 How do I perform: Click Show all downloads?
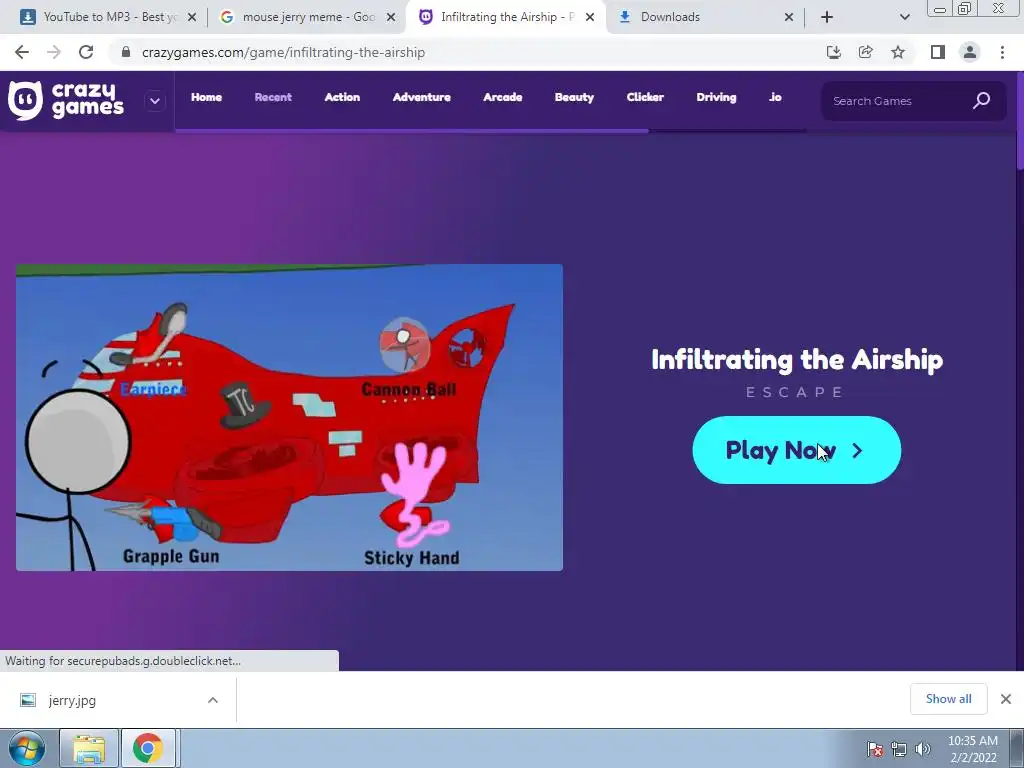pos(948,699)
